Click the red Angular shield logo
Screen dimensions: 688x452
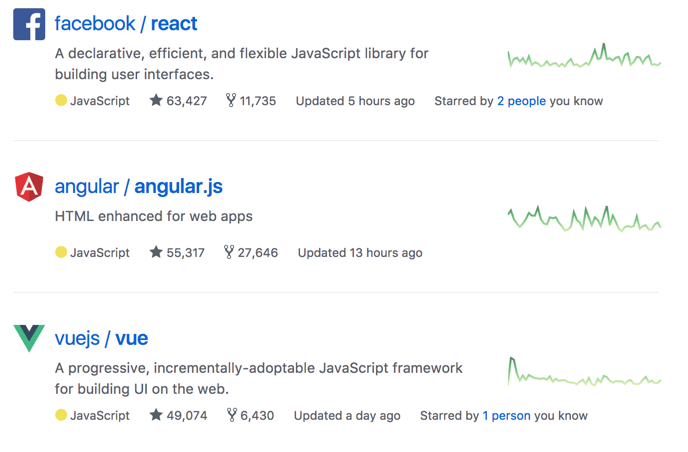(x=29, y=187)
